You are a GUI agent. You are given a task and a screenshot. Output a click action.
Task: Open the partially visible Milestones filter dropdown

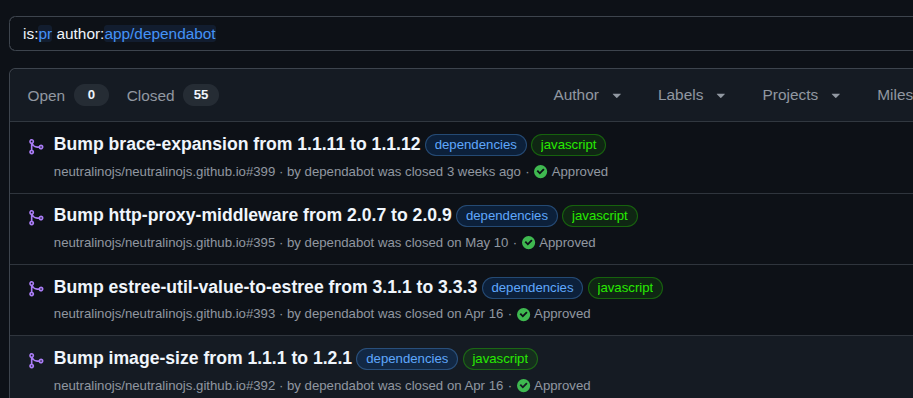[895, 95]
